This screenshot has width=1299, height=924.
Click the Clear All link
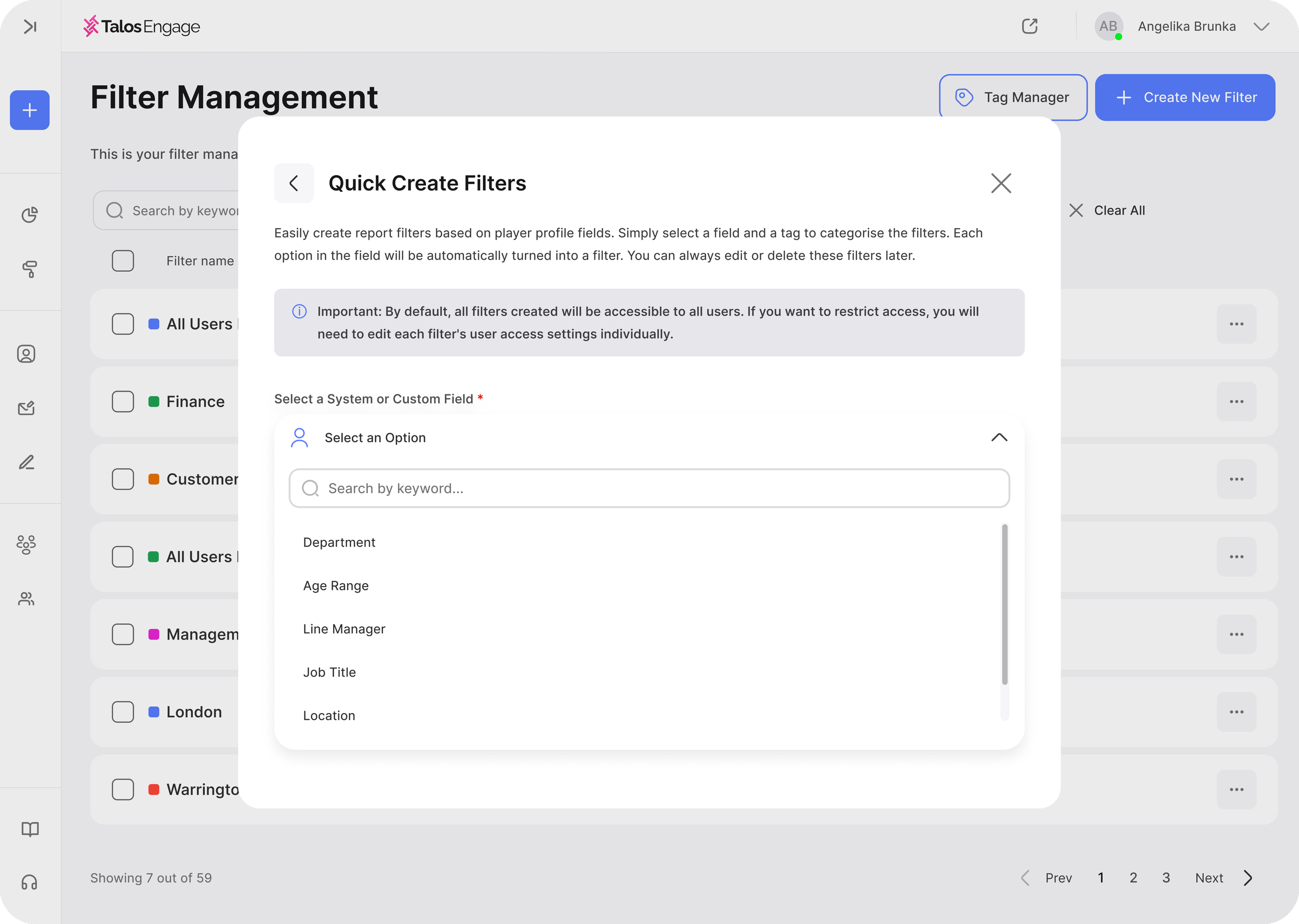(1119, 210)
